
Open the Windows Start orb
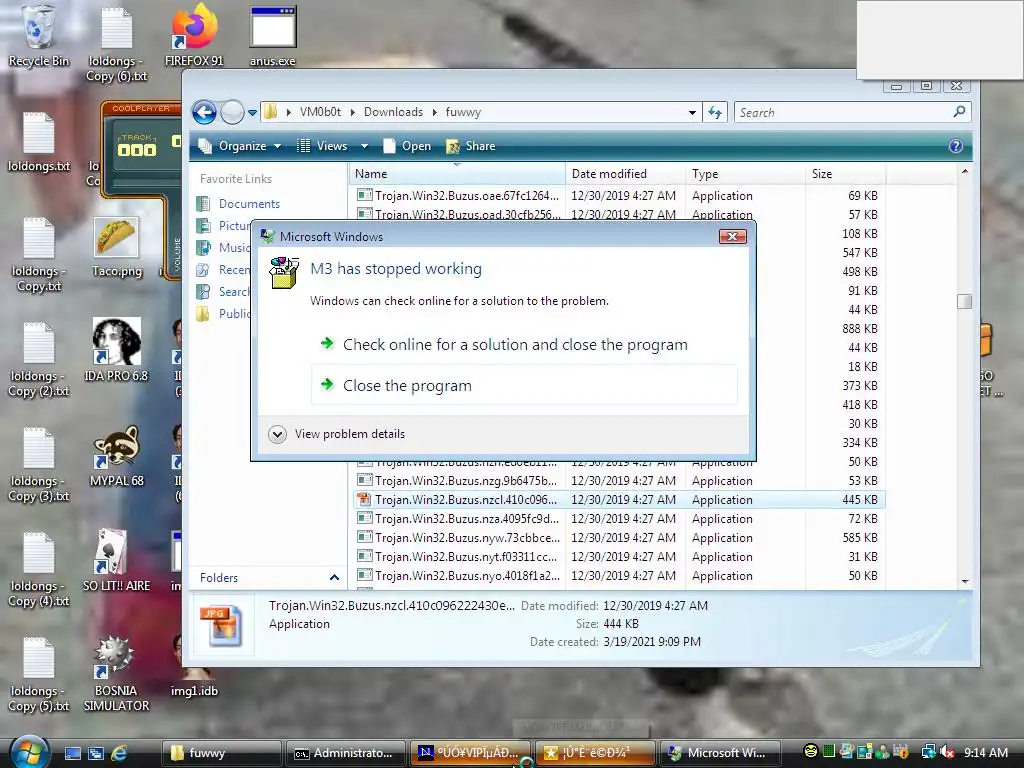[29, 752]
